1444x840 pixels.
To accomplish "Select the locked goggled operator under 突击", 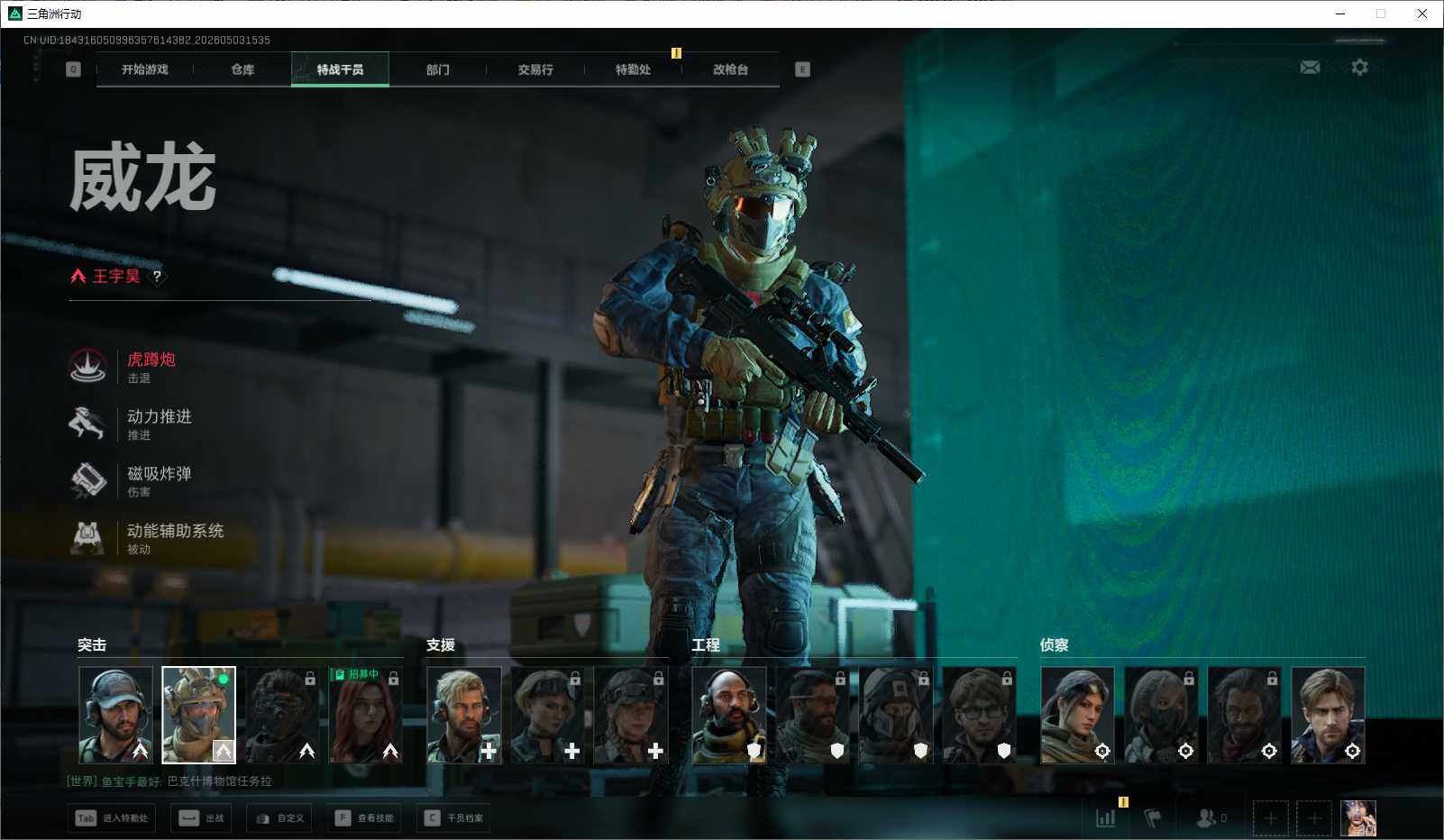I will [x=282, y=716].
